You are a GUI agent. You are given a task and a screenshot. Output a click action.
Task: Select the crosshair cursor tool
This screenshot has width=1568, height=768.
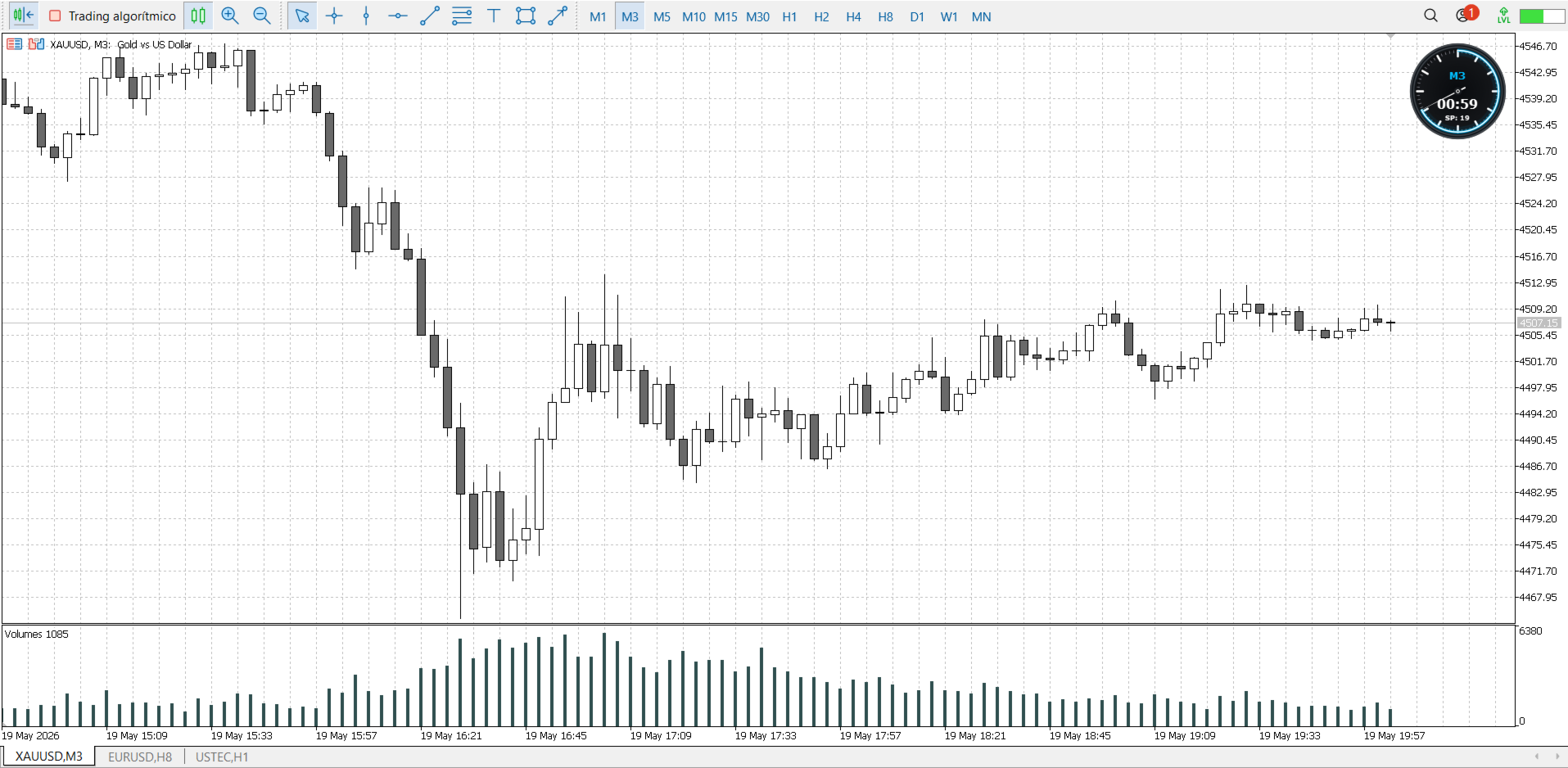coord(334,16)
